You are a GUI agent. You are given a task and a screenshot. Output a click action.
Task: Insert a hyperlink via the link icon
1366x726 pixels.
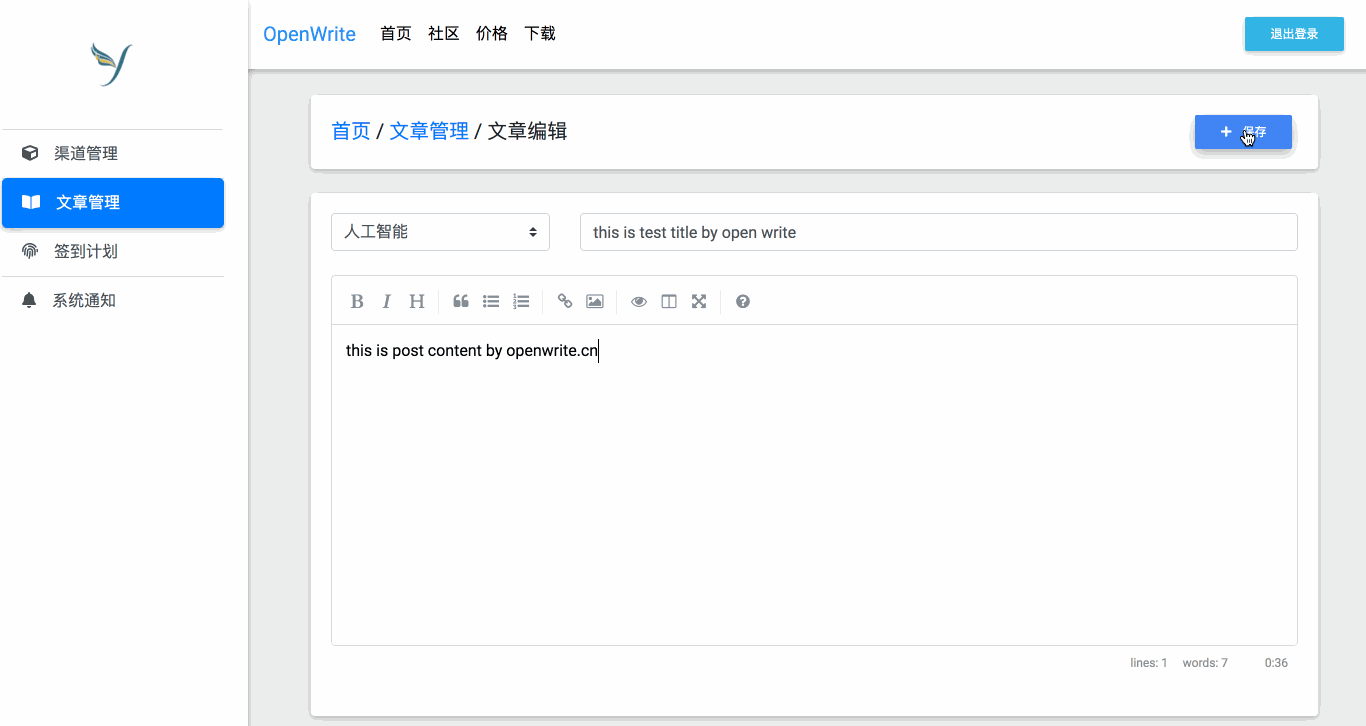click(564, 300)
